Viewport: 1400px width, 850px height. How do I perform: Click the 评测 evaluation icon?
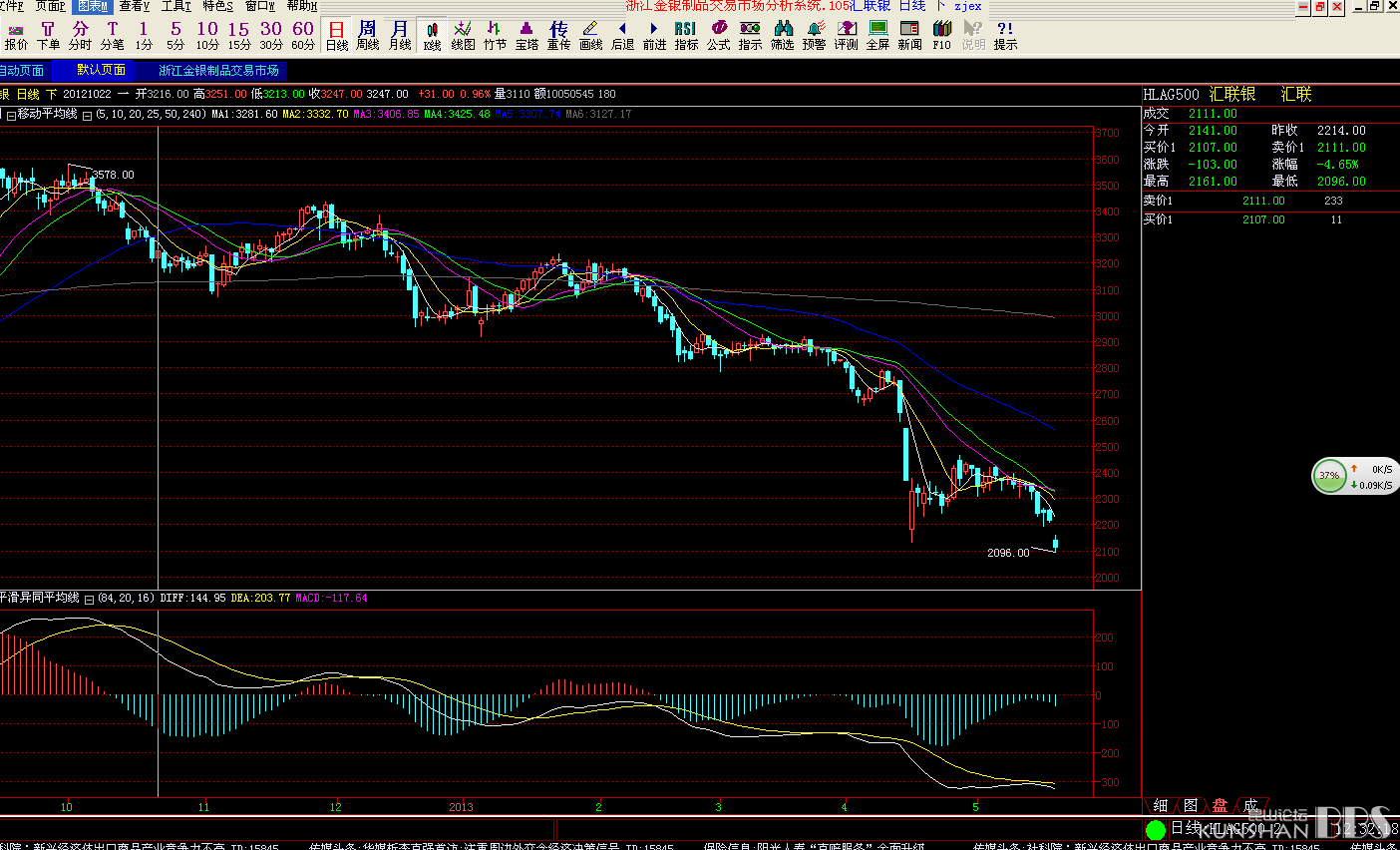click(847, 36)
